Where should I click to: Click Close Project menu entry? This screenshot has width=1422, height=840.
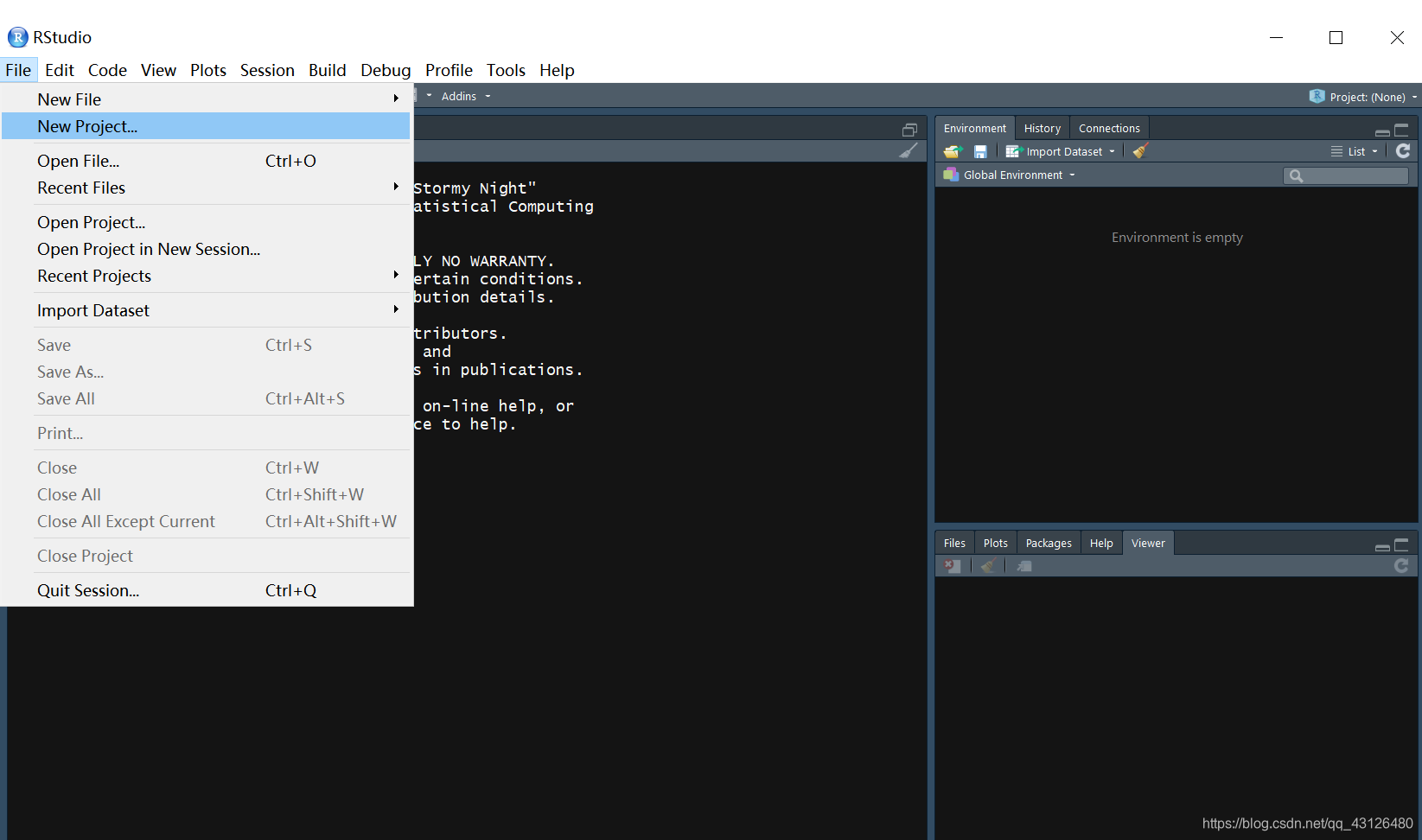(x=206, y=556)
